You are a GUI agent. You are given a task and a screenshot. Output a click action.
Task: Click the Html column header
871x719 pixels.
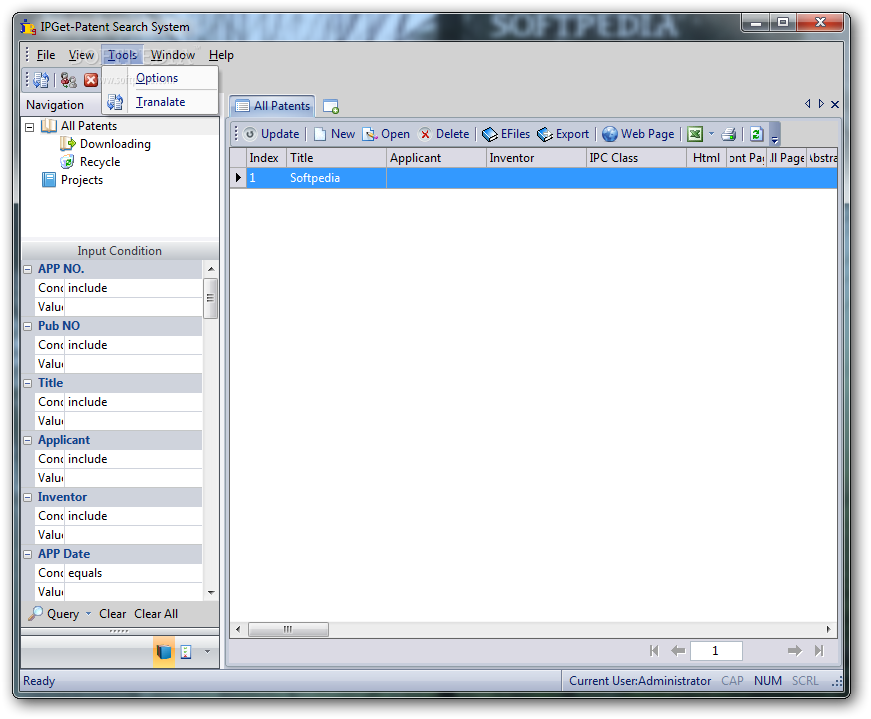707,158
